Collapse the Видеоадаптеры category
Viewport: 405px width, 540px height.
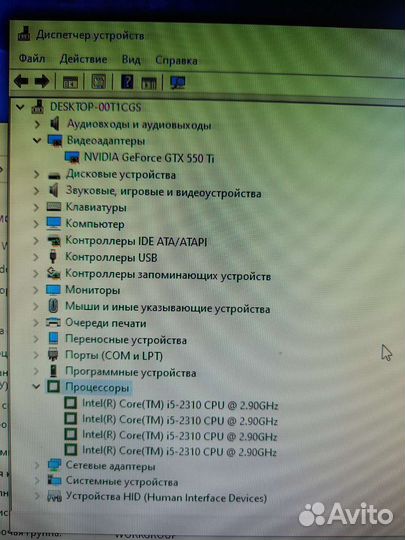coord(37,140)
